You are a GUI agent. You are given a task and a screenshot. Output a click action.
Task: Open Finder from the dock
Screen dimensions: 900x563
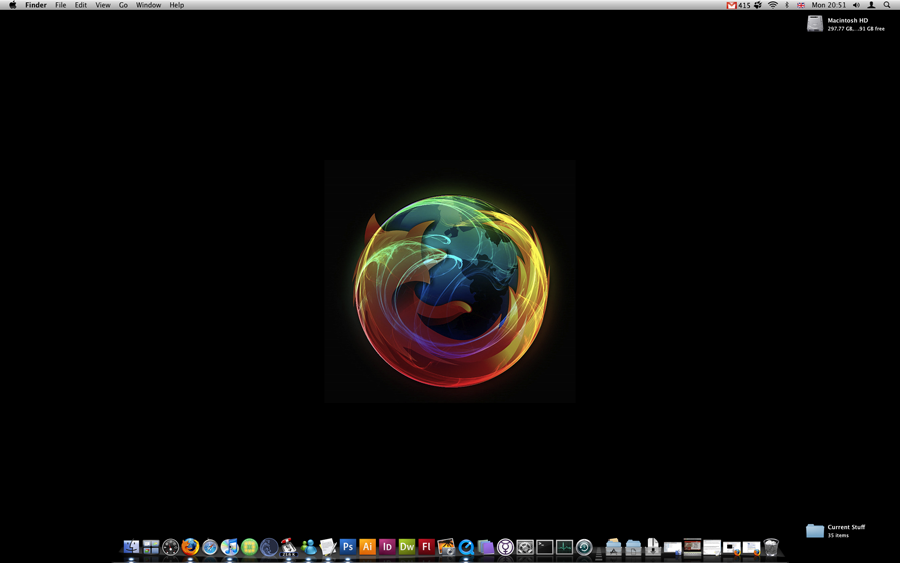(131, 547)
